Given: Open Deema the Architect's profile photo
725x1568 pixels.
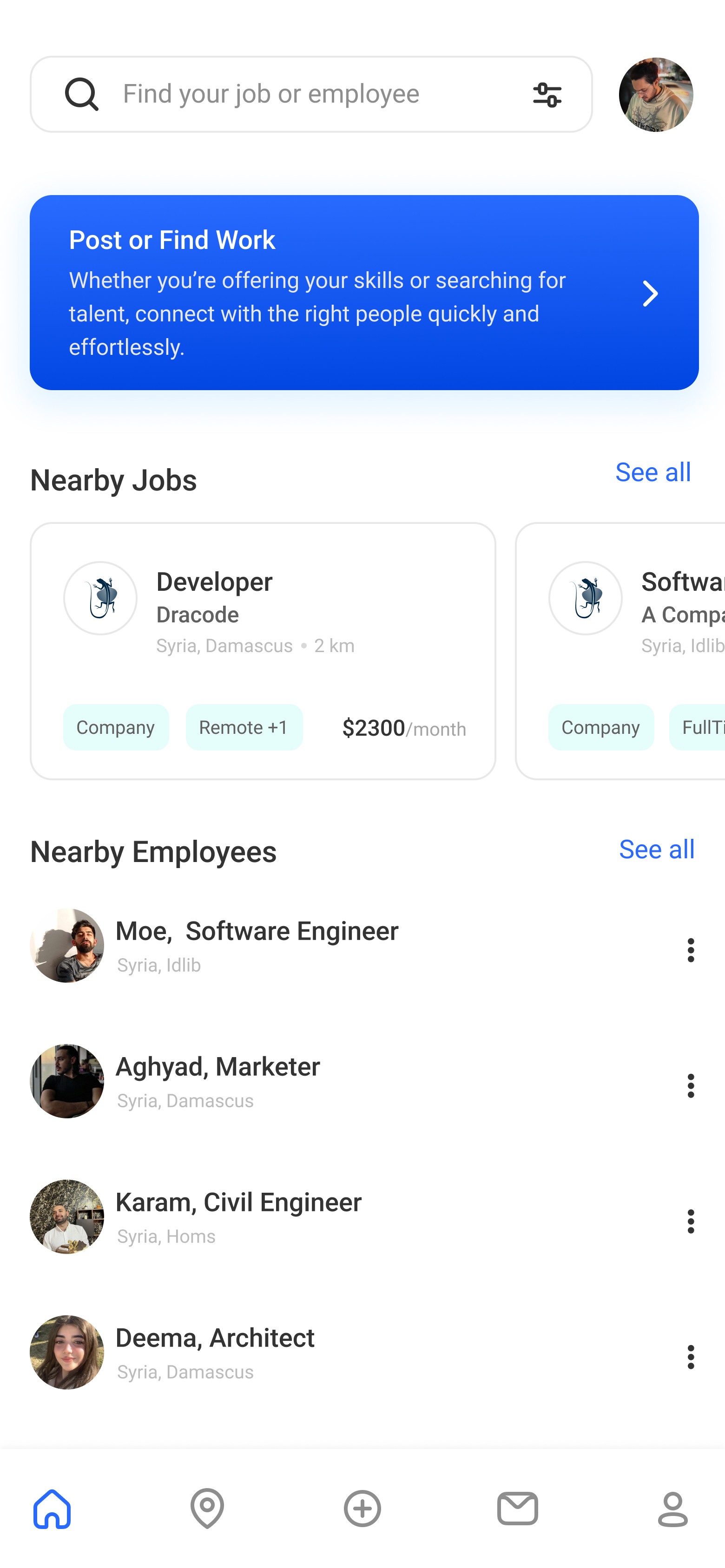Looking at the screenshot, I should [x=67, y=1352].
